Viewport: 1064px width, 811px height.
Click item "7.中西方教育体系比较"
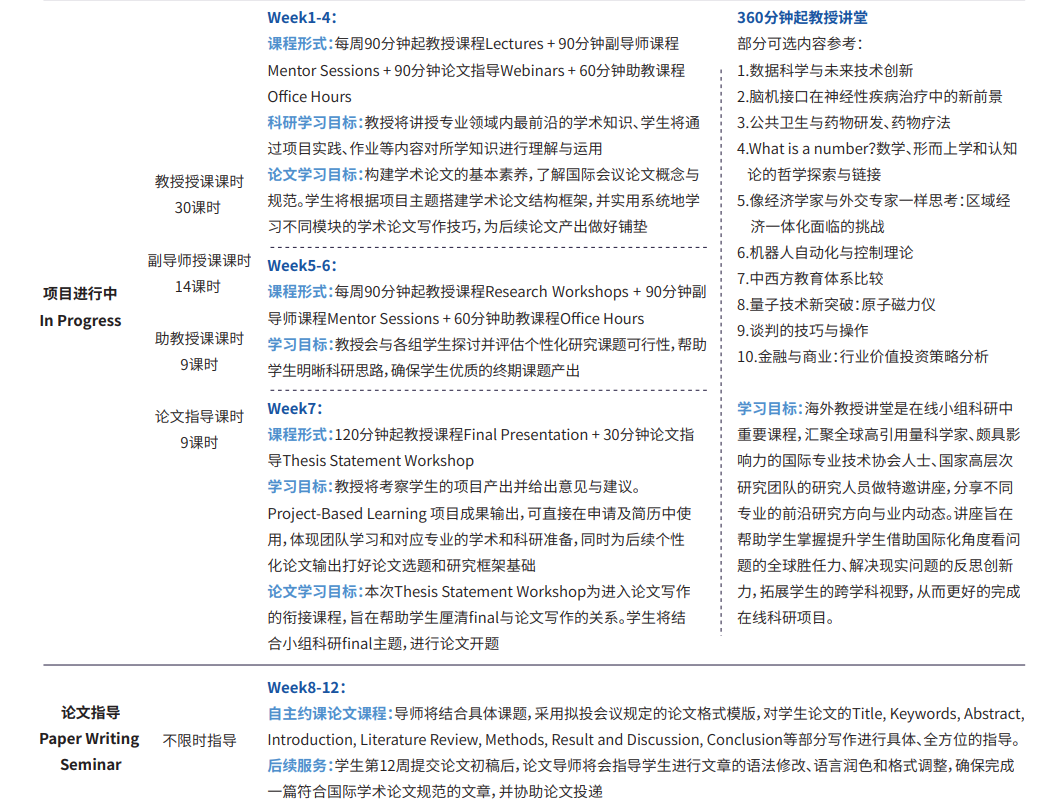(810, 278)
